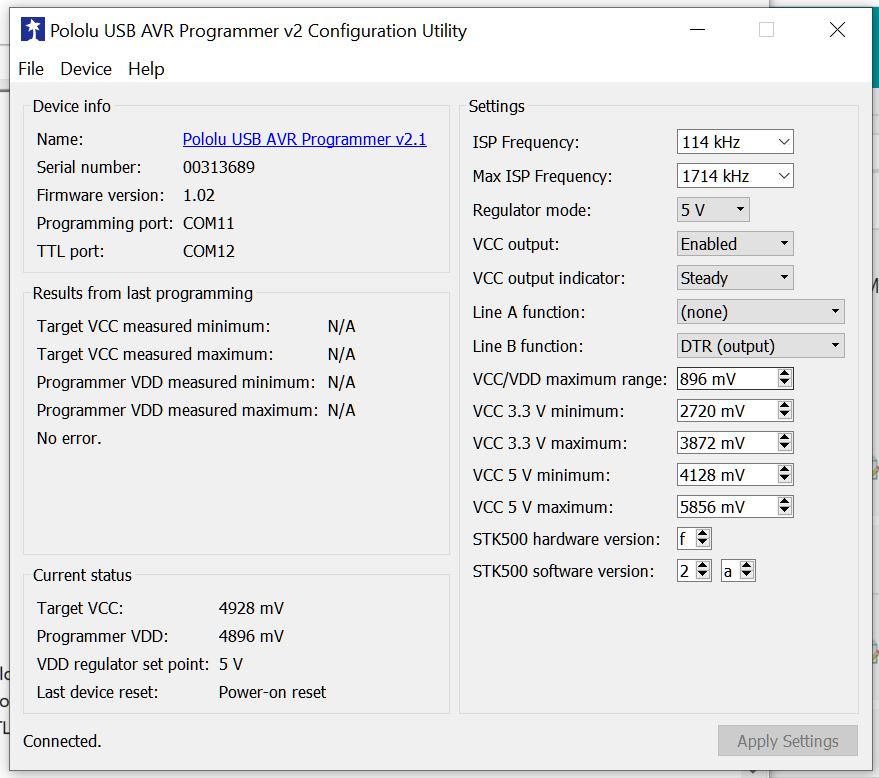Click the Pololu icon in the title bar

point(35,30)
